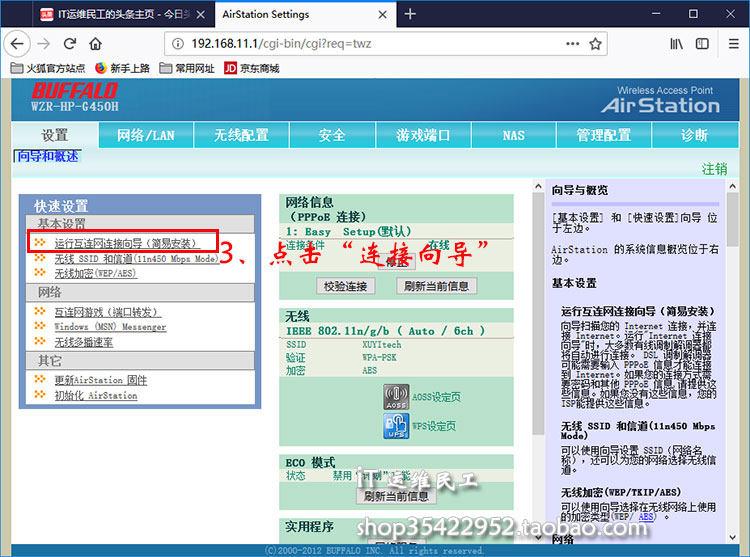
Task: Open Windows (MSN) Messenger link
Action: click(x=110, y=327)
